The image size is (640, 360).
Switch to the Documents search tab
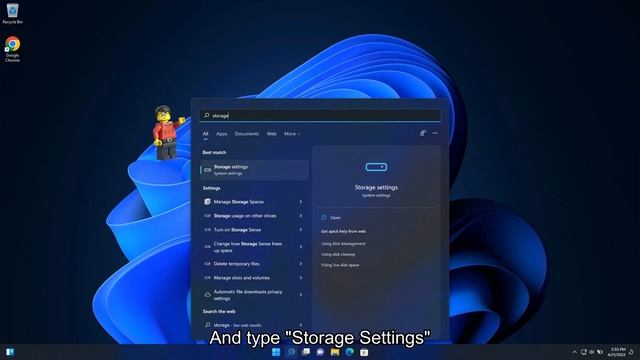pos(247,134)
